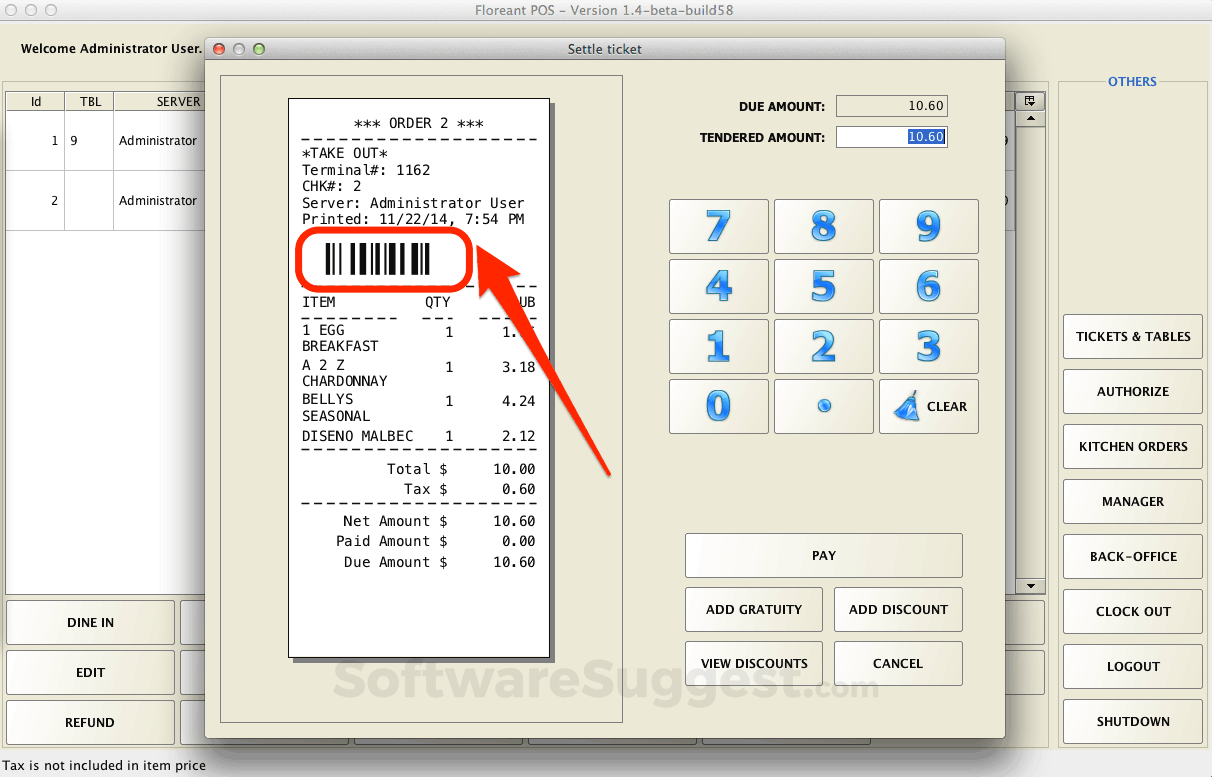Choose the DINE IN order type
This screenshot has height=777, width=1212.
(90, 622)
